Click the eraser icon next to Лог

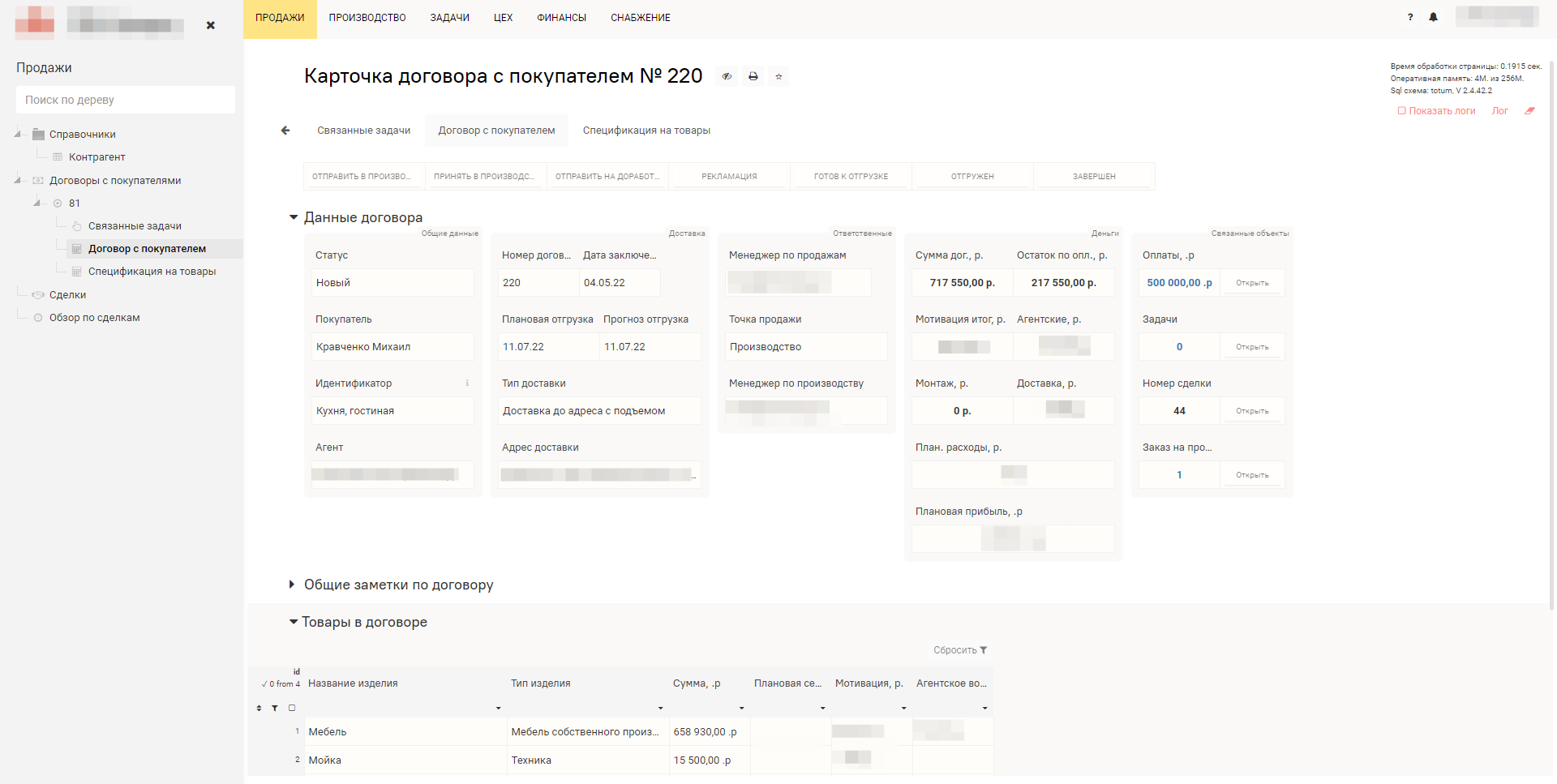pos(1529,111)
